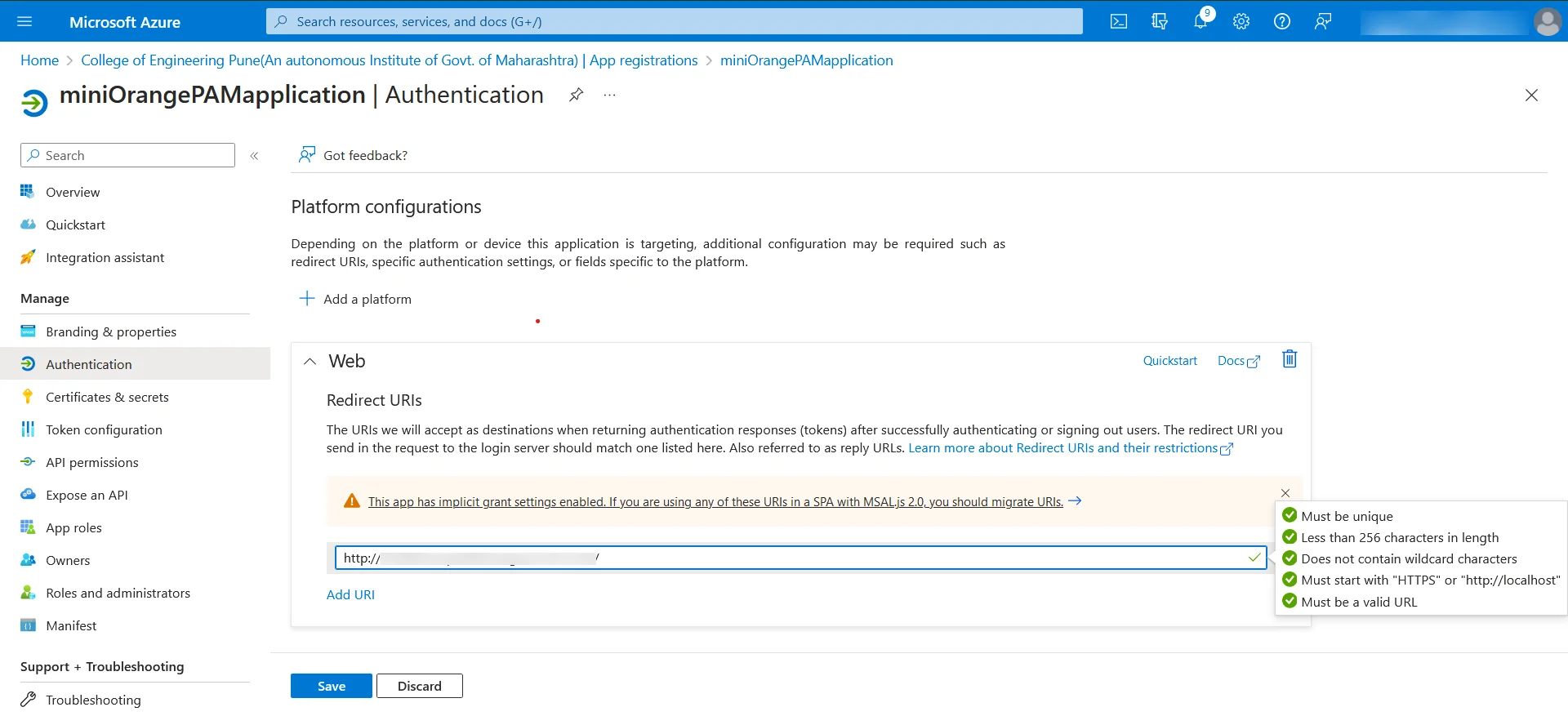Open directories and subscriptions filter icon
This screenshot has width=1568, height=716.
1159,21
